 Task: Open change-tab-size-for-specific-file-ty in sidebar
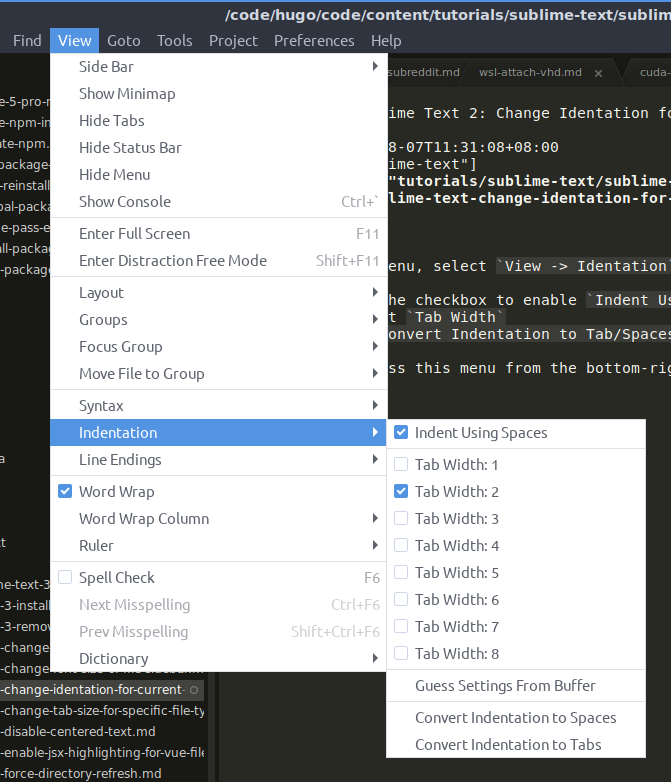pos(102,711)
